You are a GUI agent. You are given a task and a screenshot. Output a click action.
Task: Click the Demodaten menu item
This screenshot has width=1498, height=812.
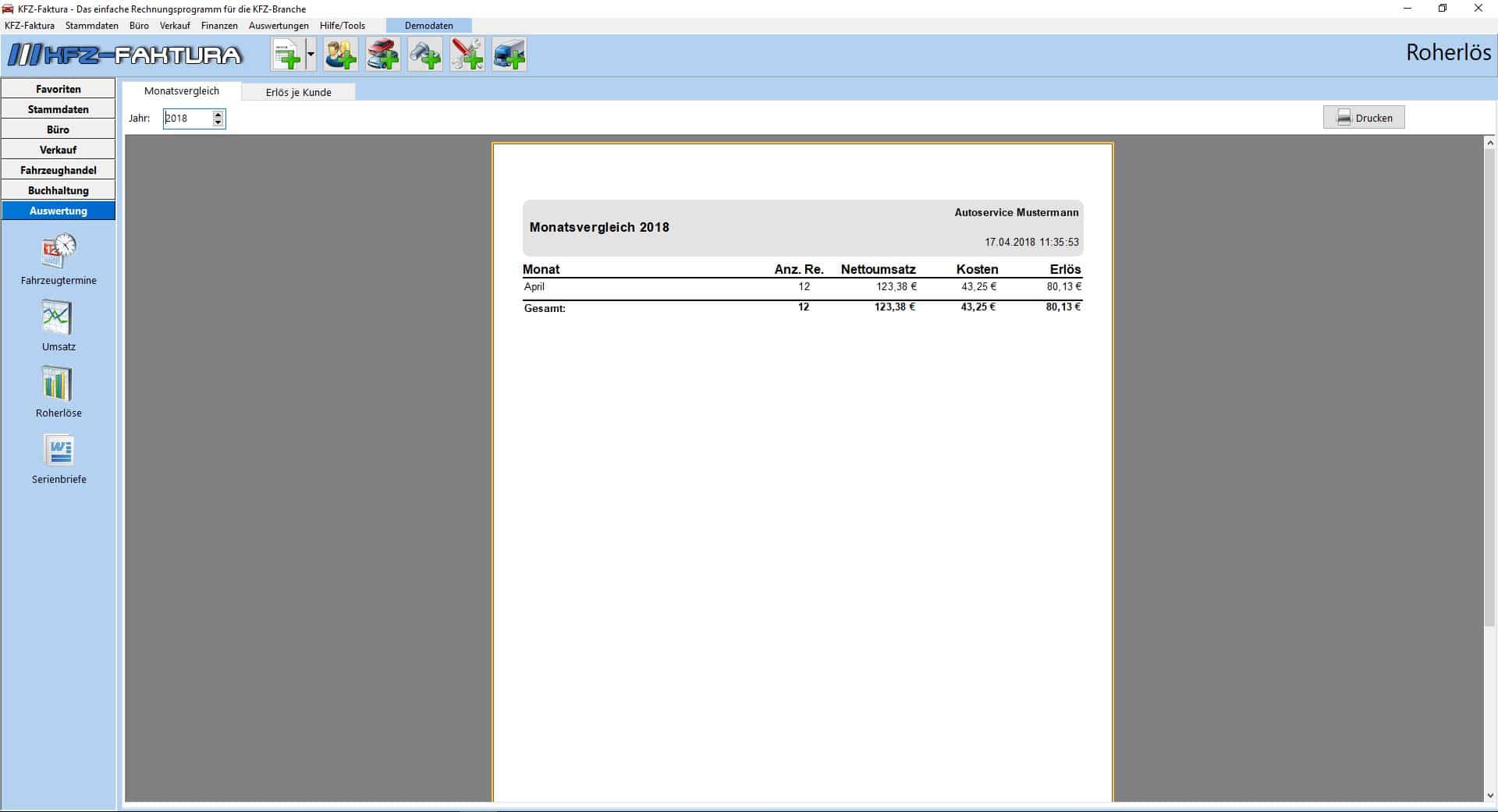428,26
